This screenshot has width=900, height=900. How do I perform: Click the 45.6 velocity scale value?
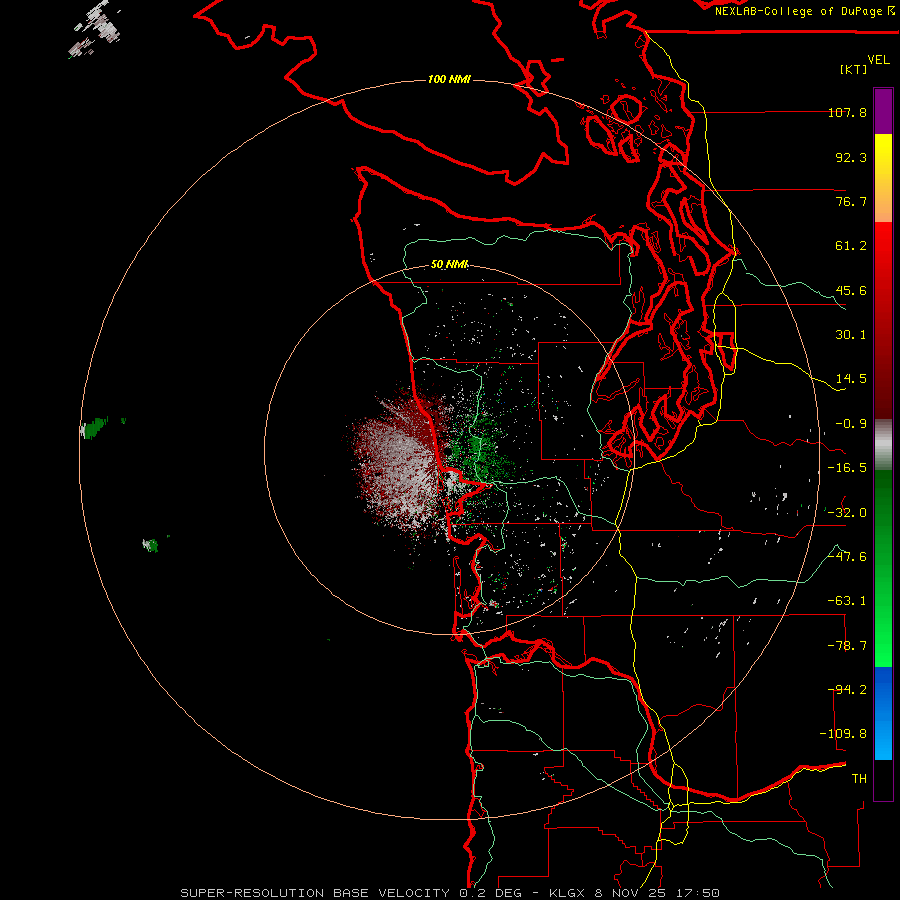click(x=851, y=290)
